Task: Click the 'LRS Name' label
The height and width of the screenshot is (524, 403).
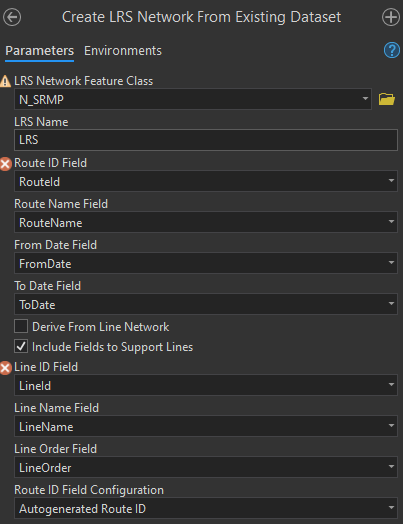Action: 41,122
